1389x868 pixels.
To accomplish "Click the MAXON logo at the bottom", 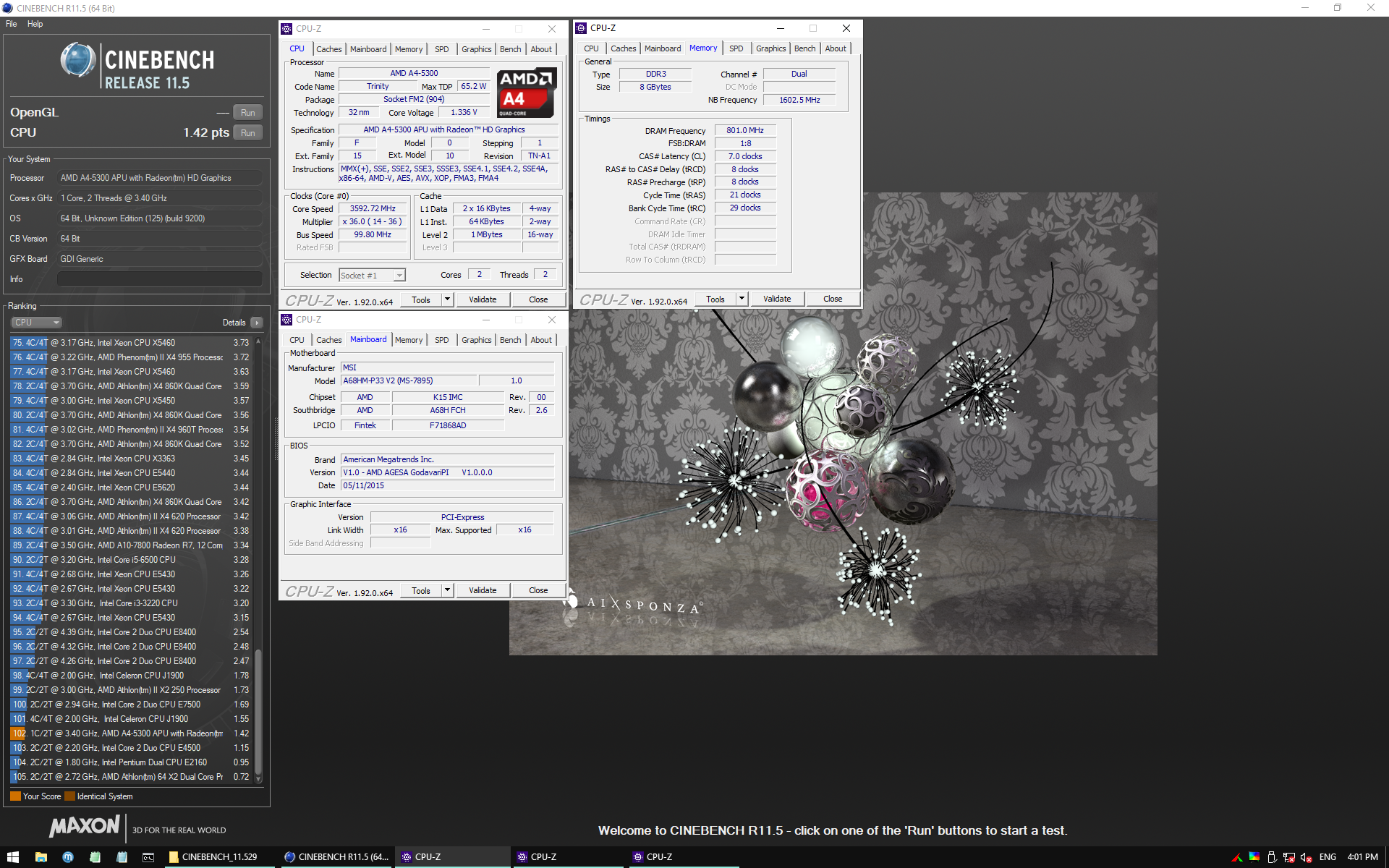I will 85,825.
